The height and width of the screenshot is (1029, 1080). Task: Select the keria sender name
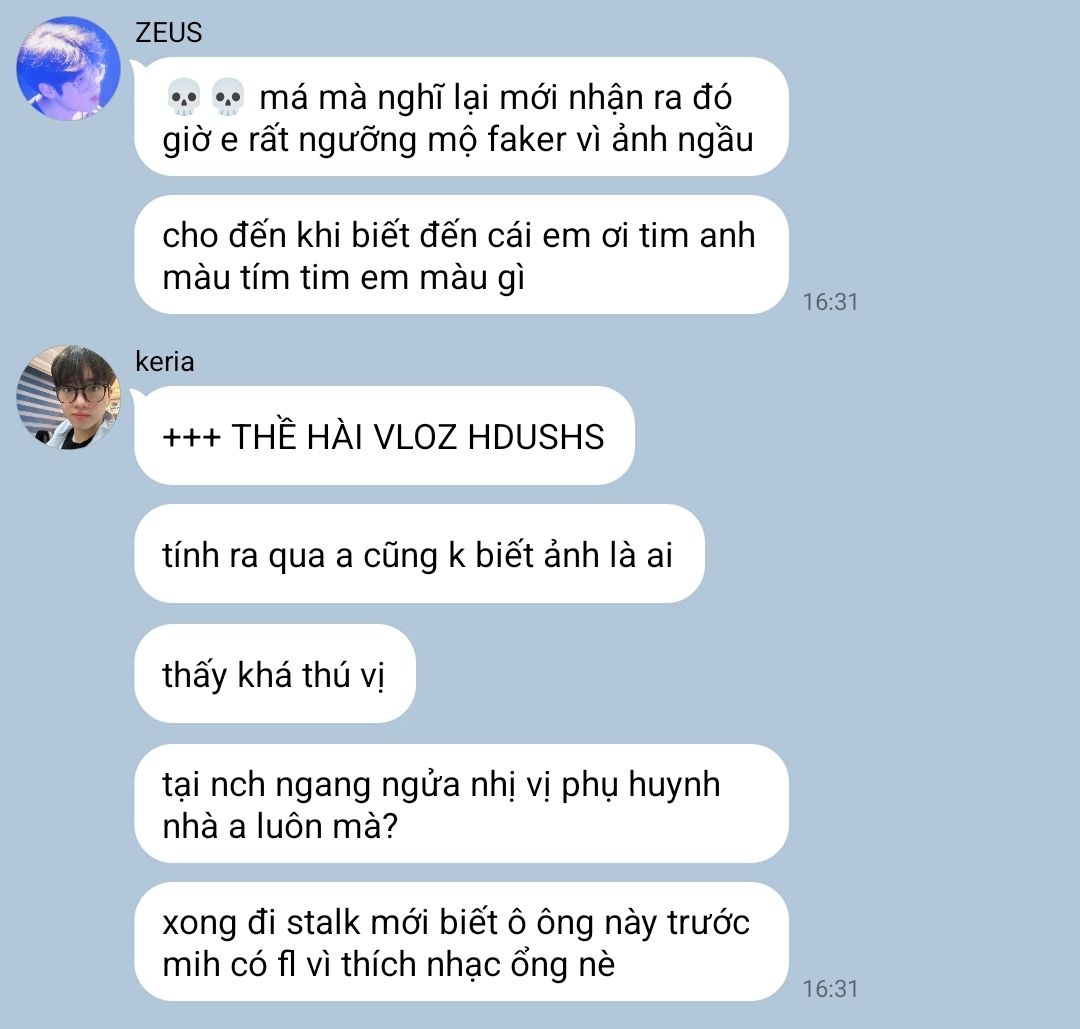tap(165, 362)
